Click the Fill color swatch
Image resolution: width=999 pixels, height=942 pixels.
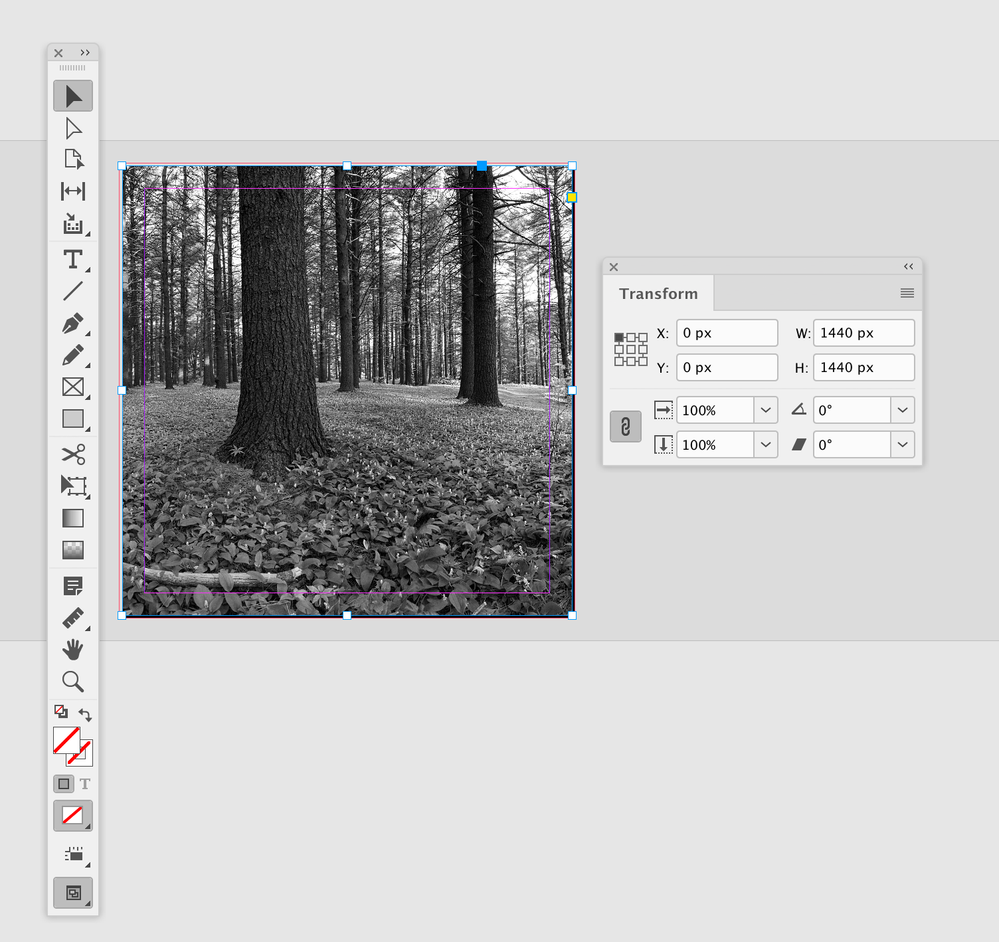coord(66,740)
